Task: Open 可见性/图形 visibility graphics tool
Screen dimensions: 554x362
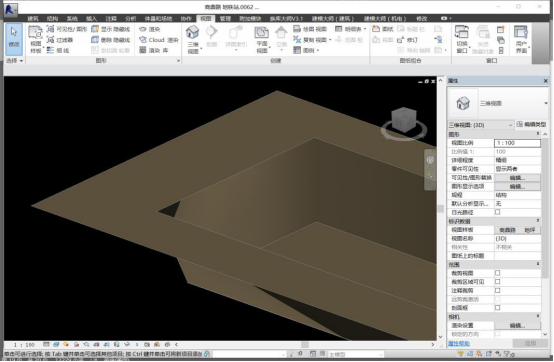Action: point(67,29)
